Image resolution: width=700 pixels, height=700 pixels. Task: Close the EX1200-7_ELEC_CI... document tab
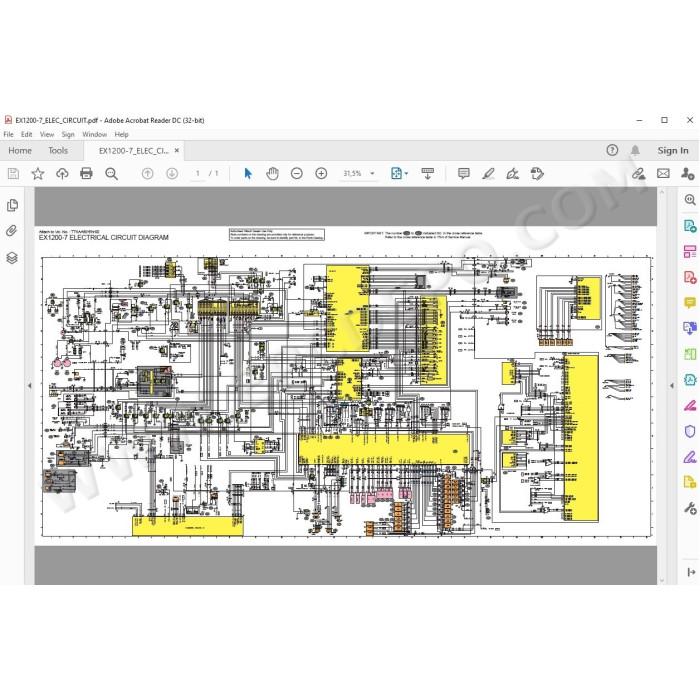pos(177,151)
